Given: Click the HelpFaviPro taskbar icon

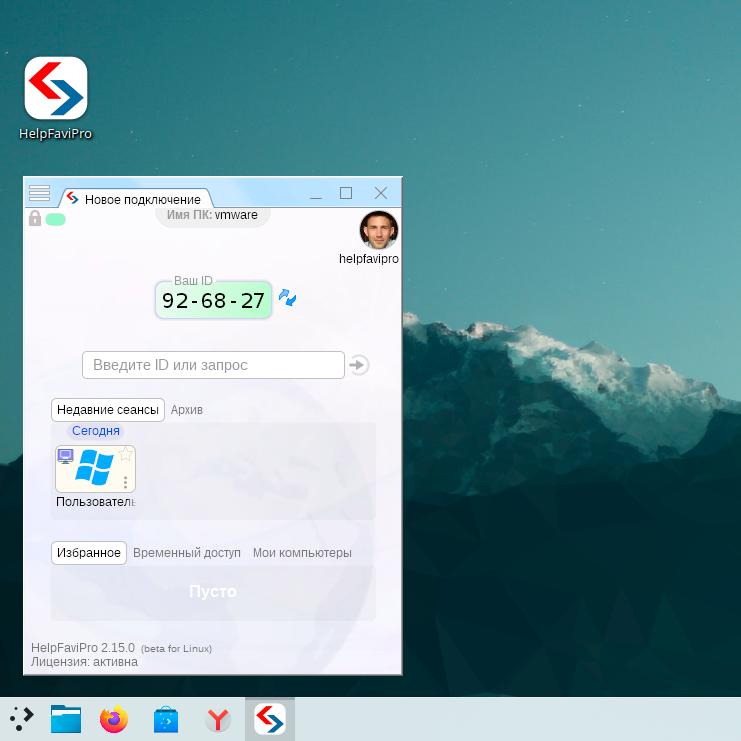Looking at the screenshot, I should (x=270, y=719).
